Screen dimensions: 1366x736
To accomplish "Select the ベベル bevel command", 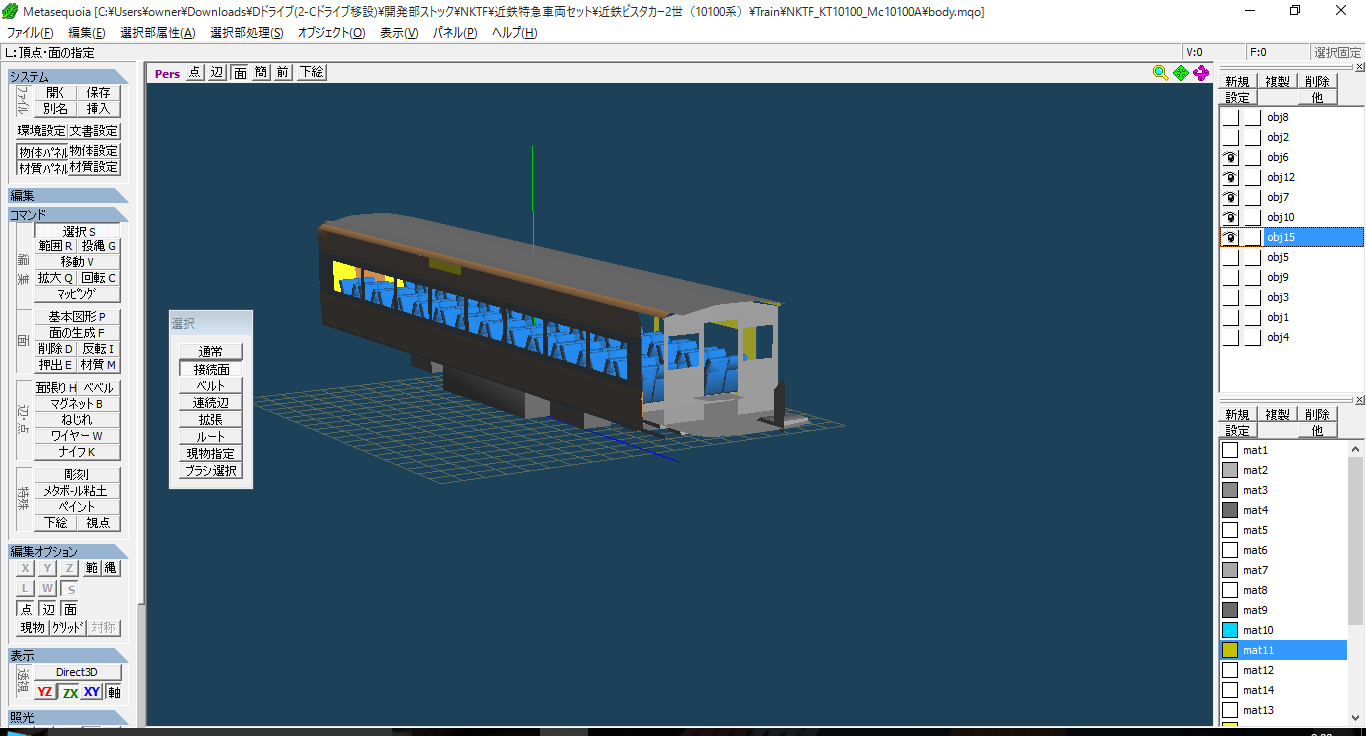I will (99, 388).
